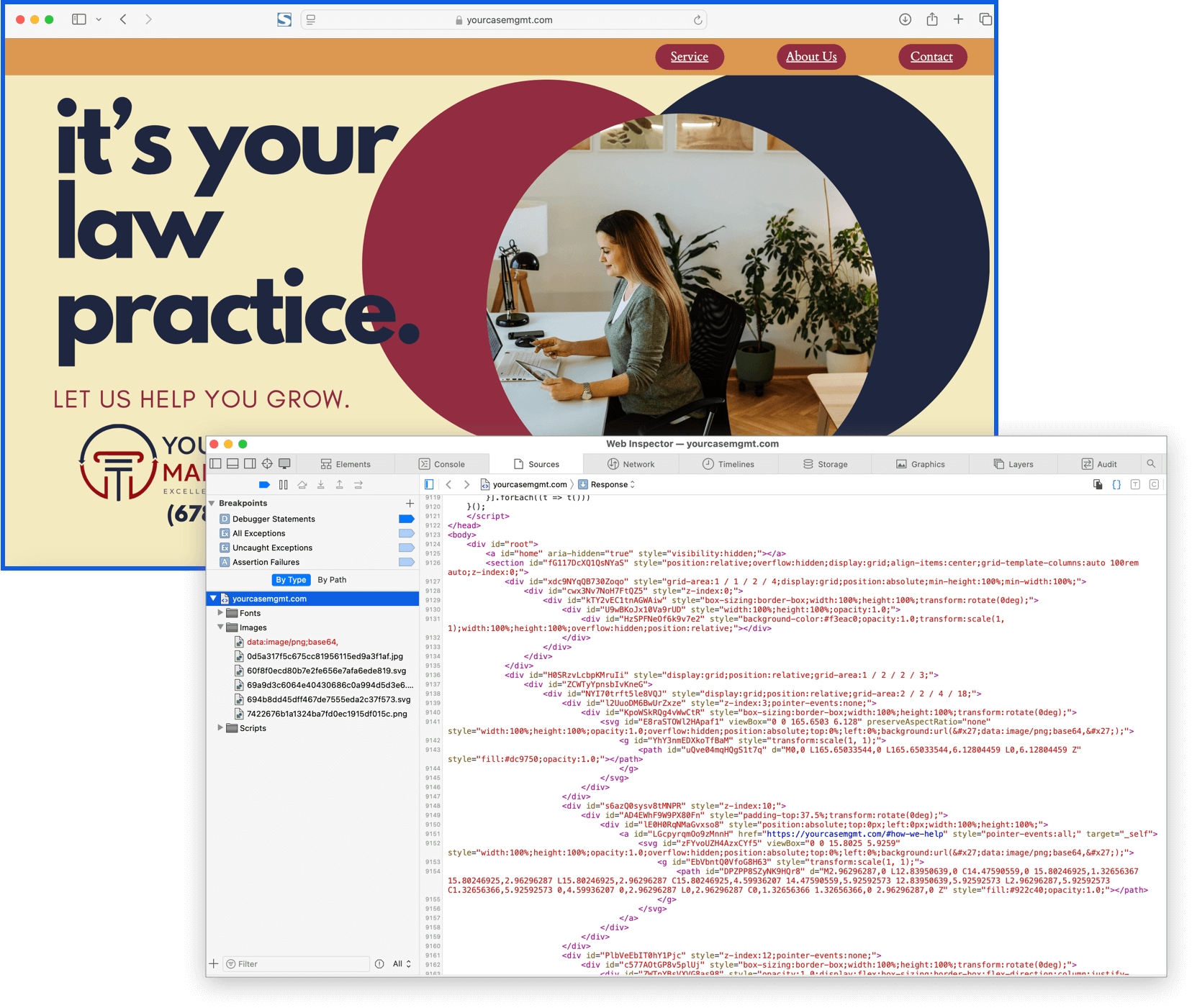Add a new breakpoint with plus icon
The width and height of the screenshot is (1192, 1008).
coord(410,503)
